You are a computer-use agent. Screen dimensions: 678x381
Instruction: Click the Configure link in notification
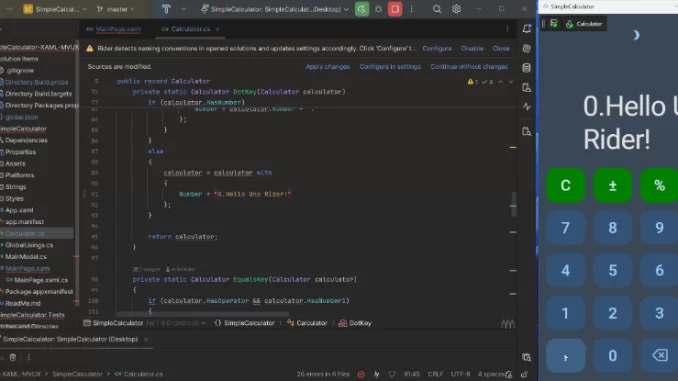pos(437,48)
